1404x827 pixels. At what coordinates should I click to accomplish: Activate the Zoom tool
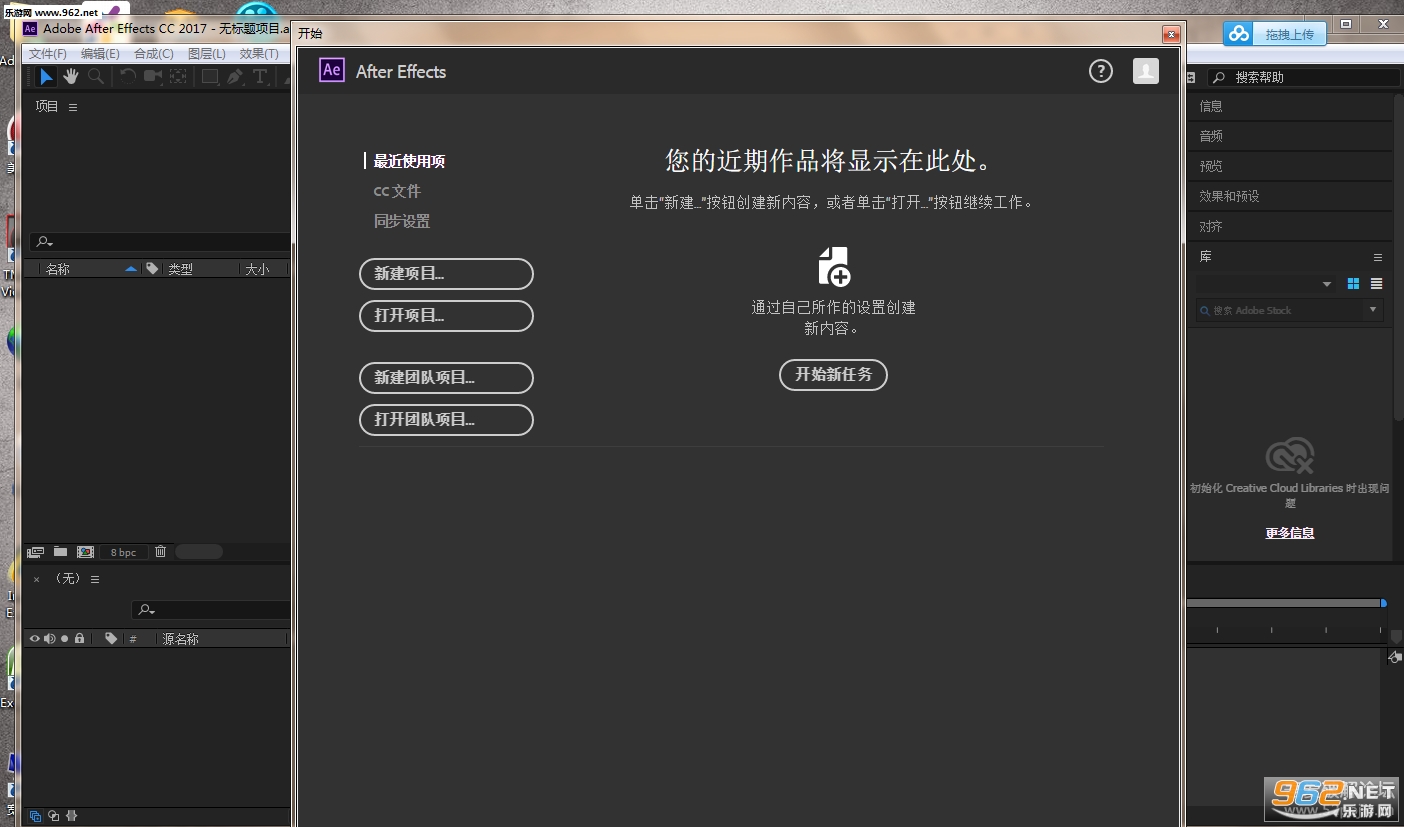tap(97, 77)
